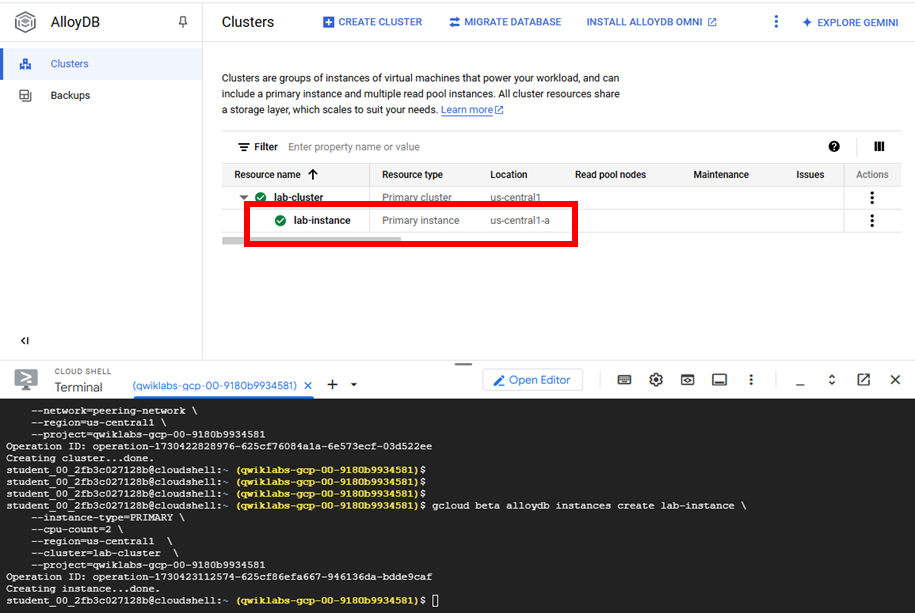
Task: Click the Open Editor button
Action: click(532, 380)
